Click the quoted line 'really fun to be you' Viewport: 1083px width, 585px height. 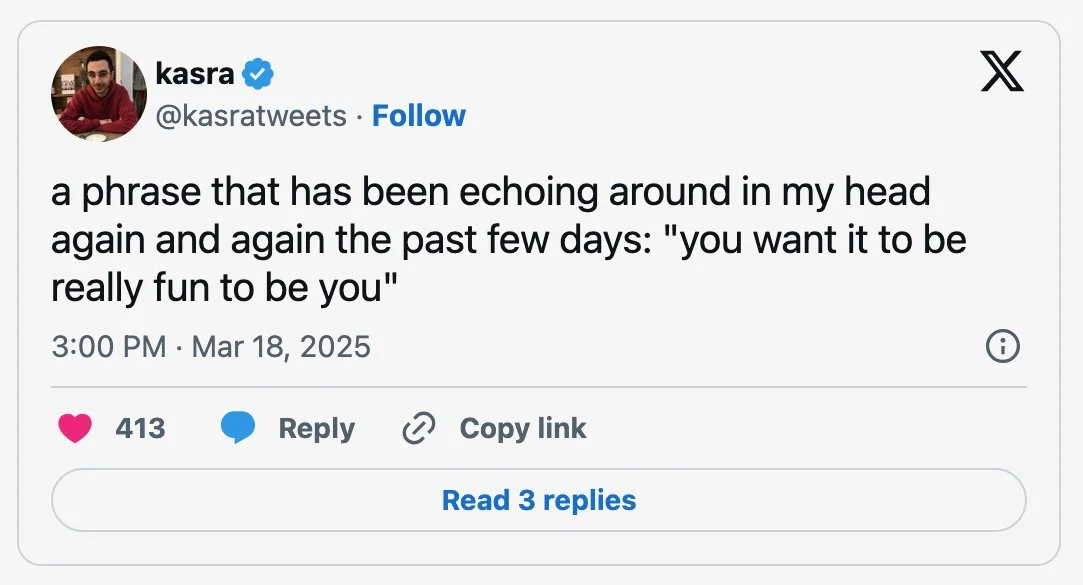tap(225, 288)
